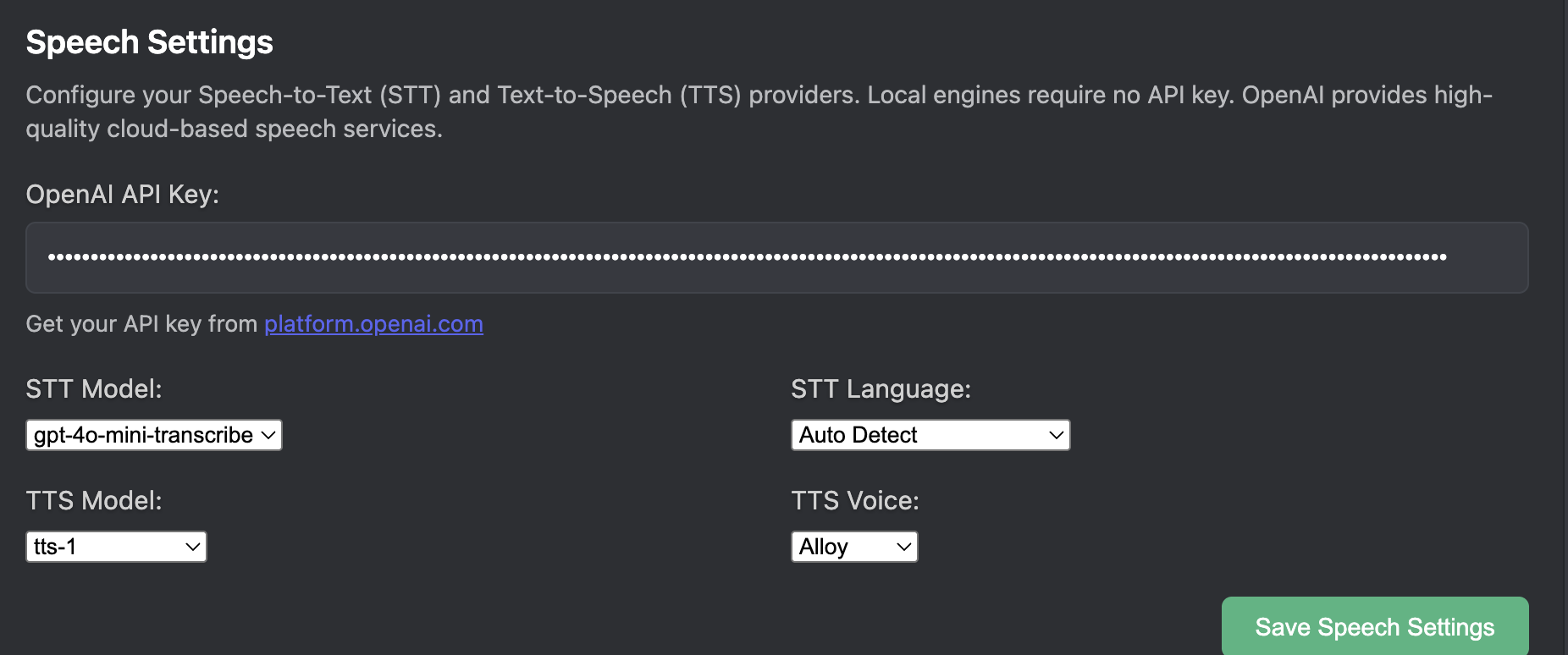The height and width of the screenshot is (655, 1568).
Task: Click the chevron on the gpt-4o-mini-transcribe selector
Action: point(268,434)
